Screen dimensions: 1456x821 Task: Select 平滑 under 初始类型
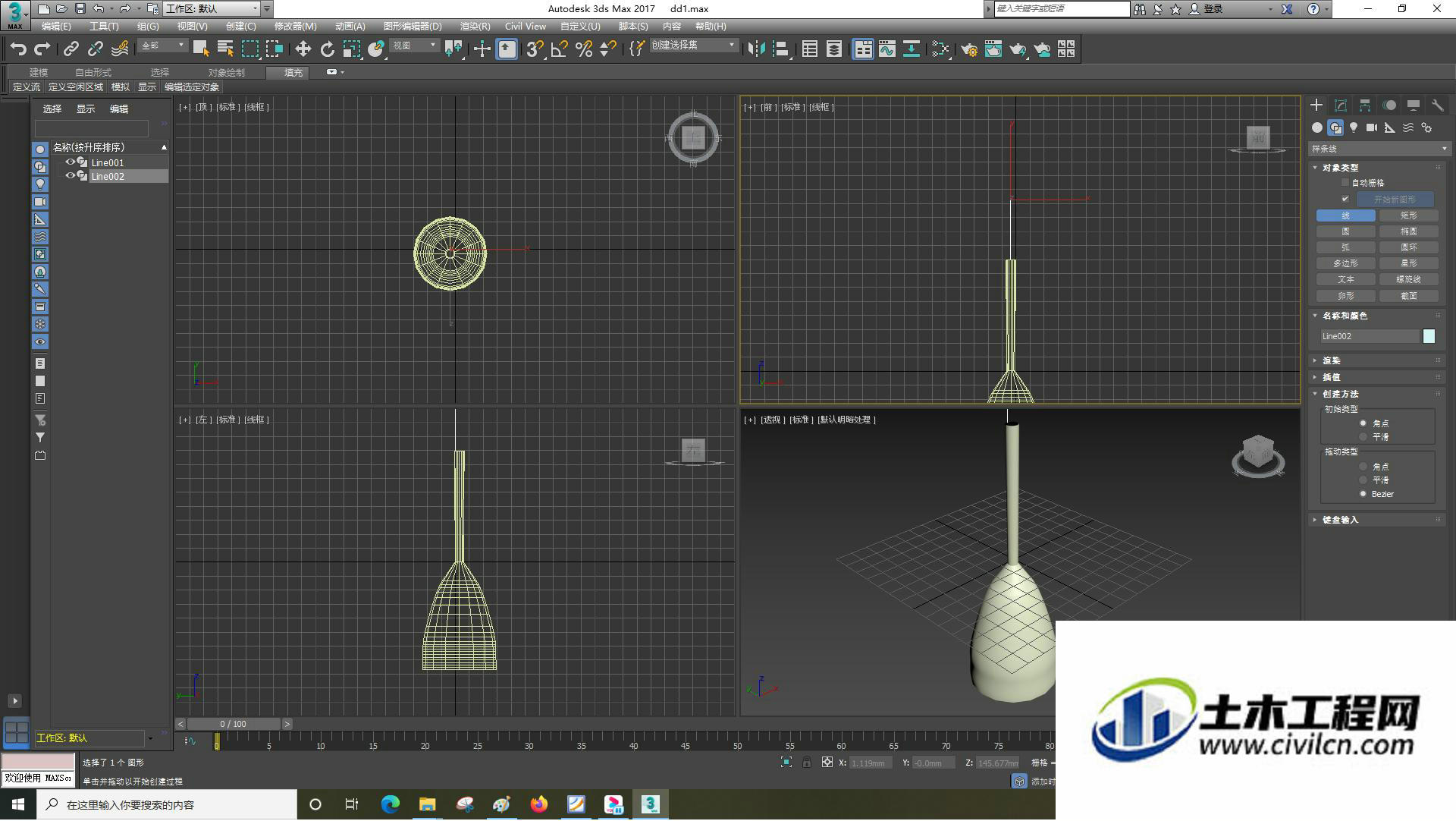[1363, 437]
